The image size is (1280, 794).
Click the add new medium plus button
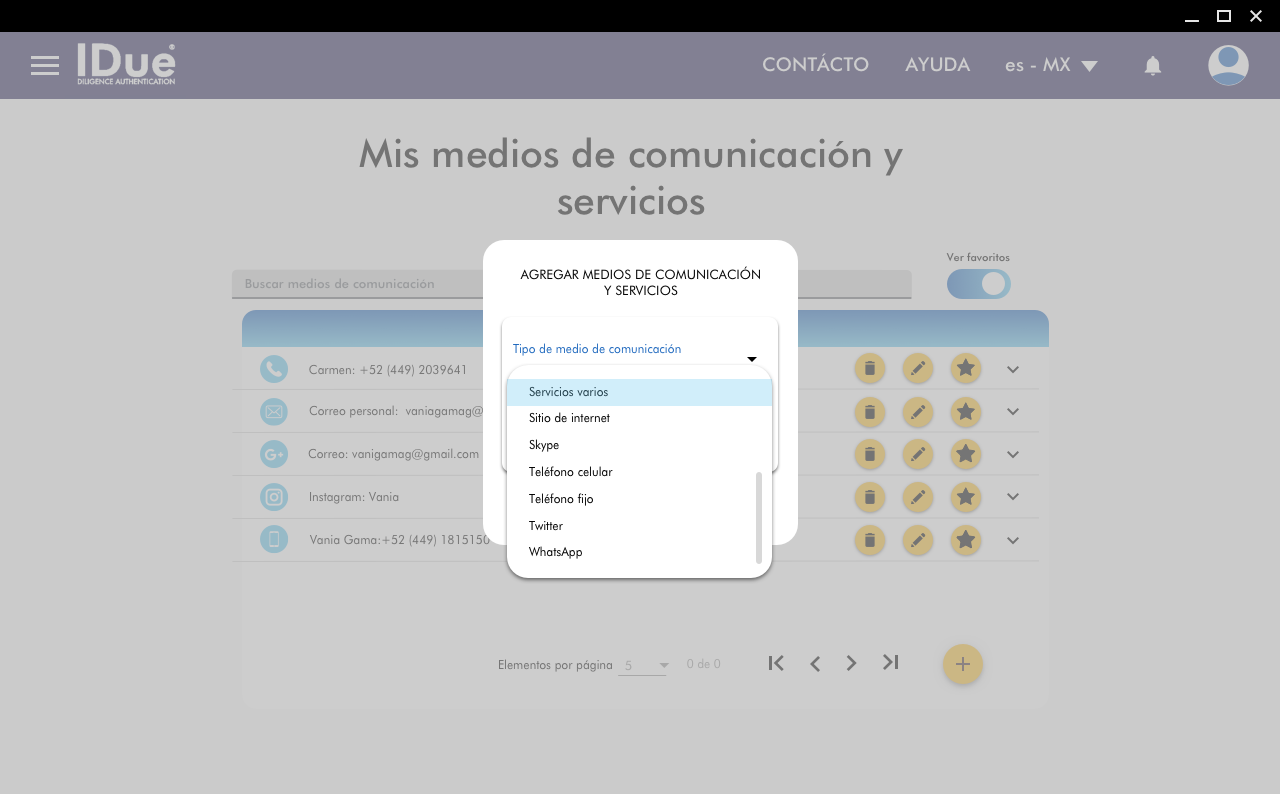point(962,664)
